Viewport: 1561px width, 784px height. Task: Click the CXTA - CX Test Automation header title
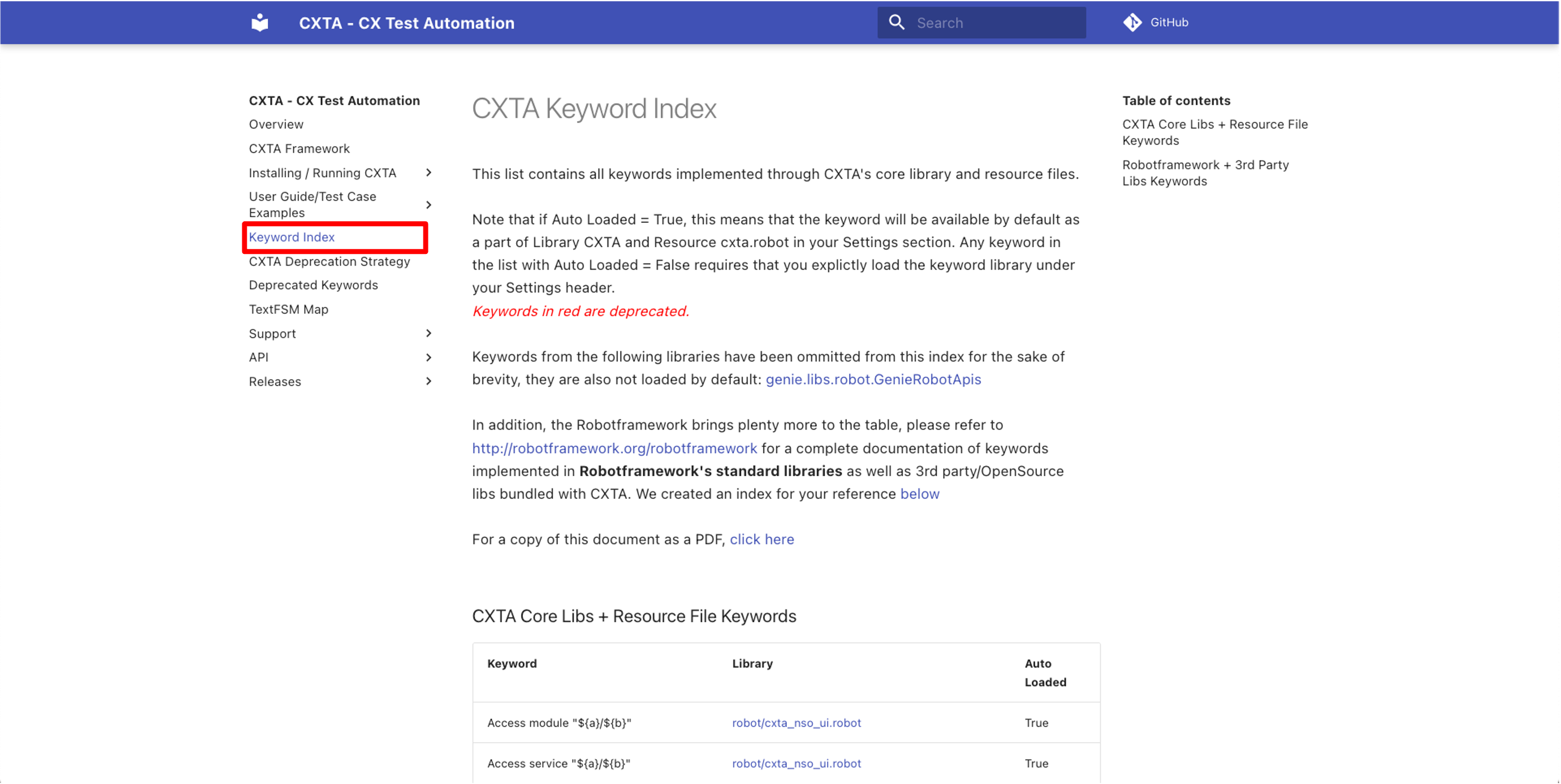pos(407,23)
